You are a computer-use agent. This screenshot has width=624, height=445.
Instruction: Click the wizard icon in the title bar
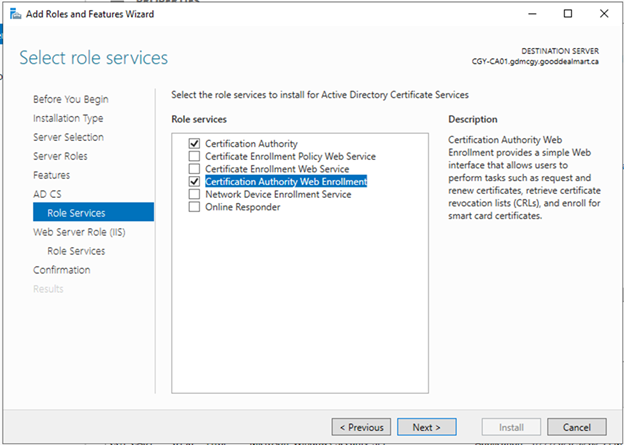click(x=15, y=14)
